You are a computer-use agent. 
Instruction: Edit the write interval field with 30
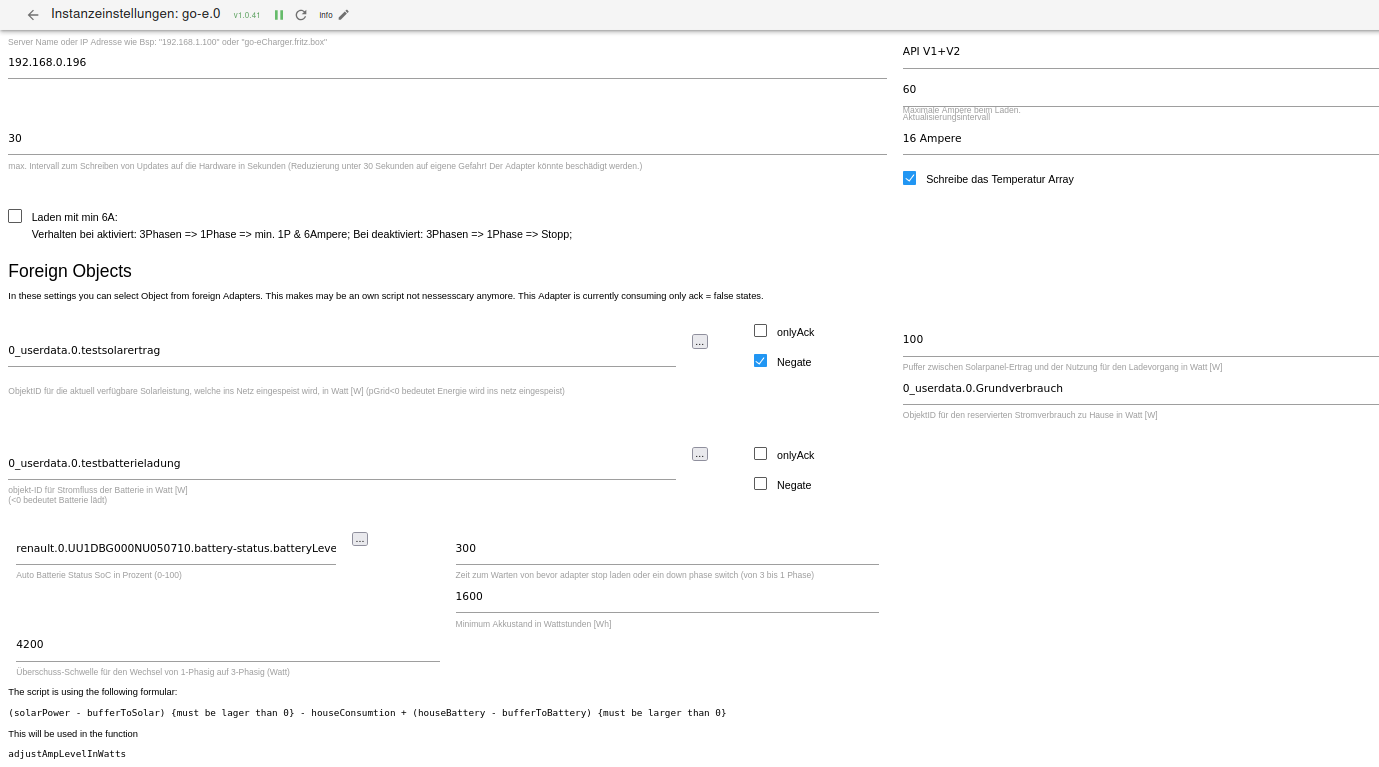point(447,139)
